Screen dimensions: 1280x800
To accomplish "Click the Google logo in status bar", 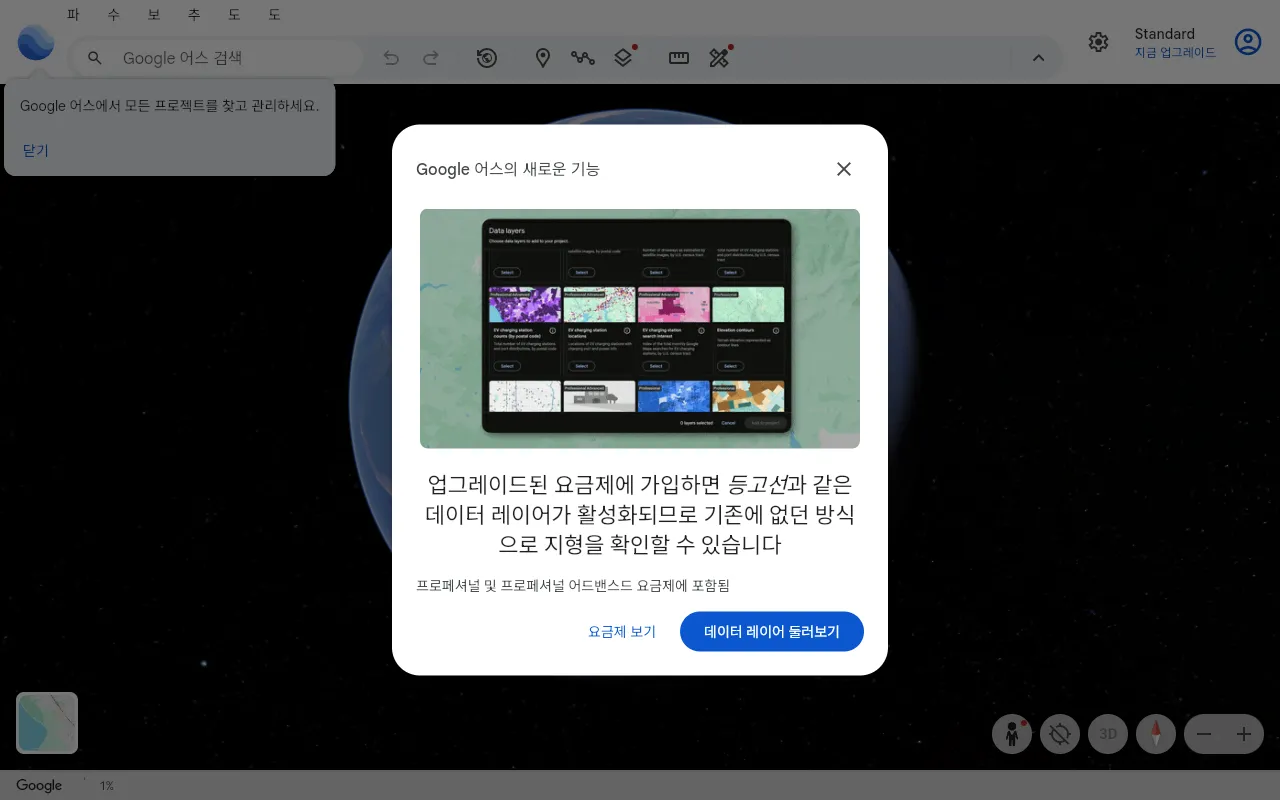I will 39,786.
